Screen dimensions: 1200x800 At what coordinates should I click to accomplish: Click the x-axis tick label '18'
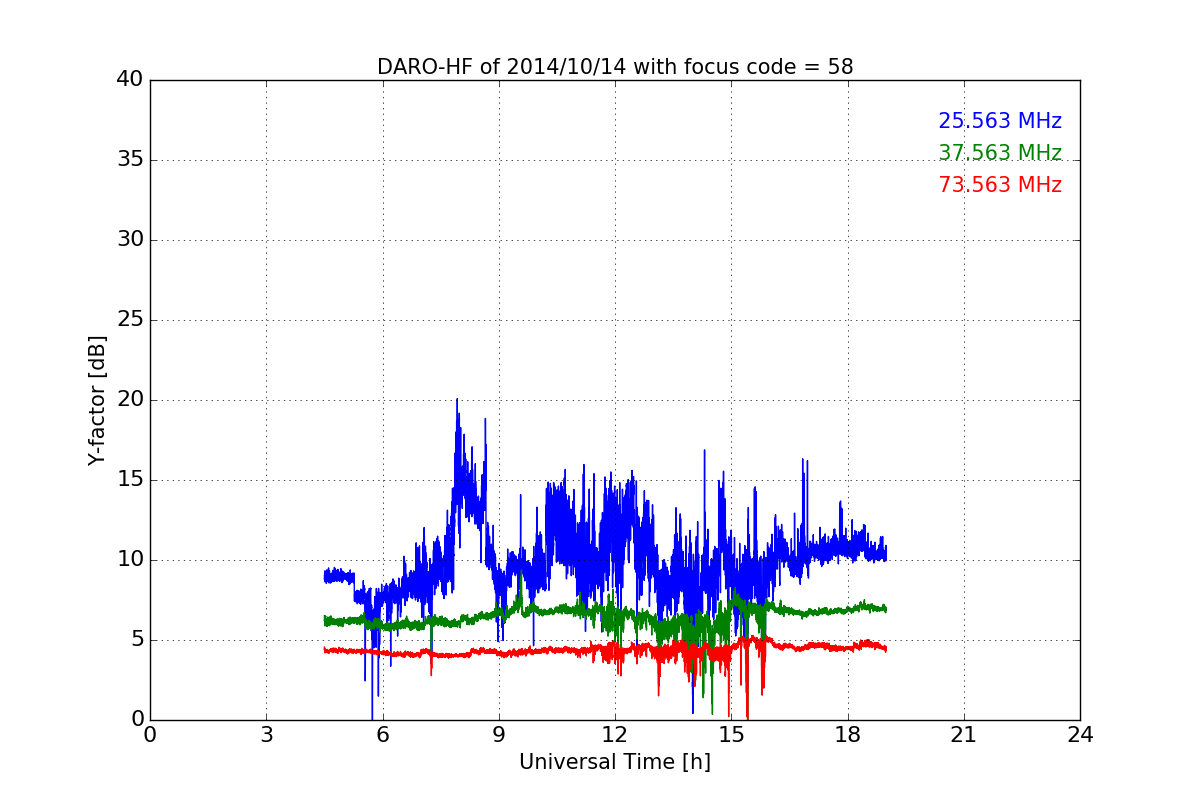(848, 734)
